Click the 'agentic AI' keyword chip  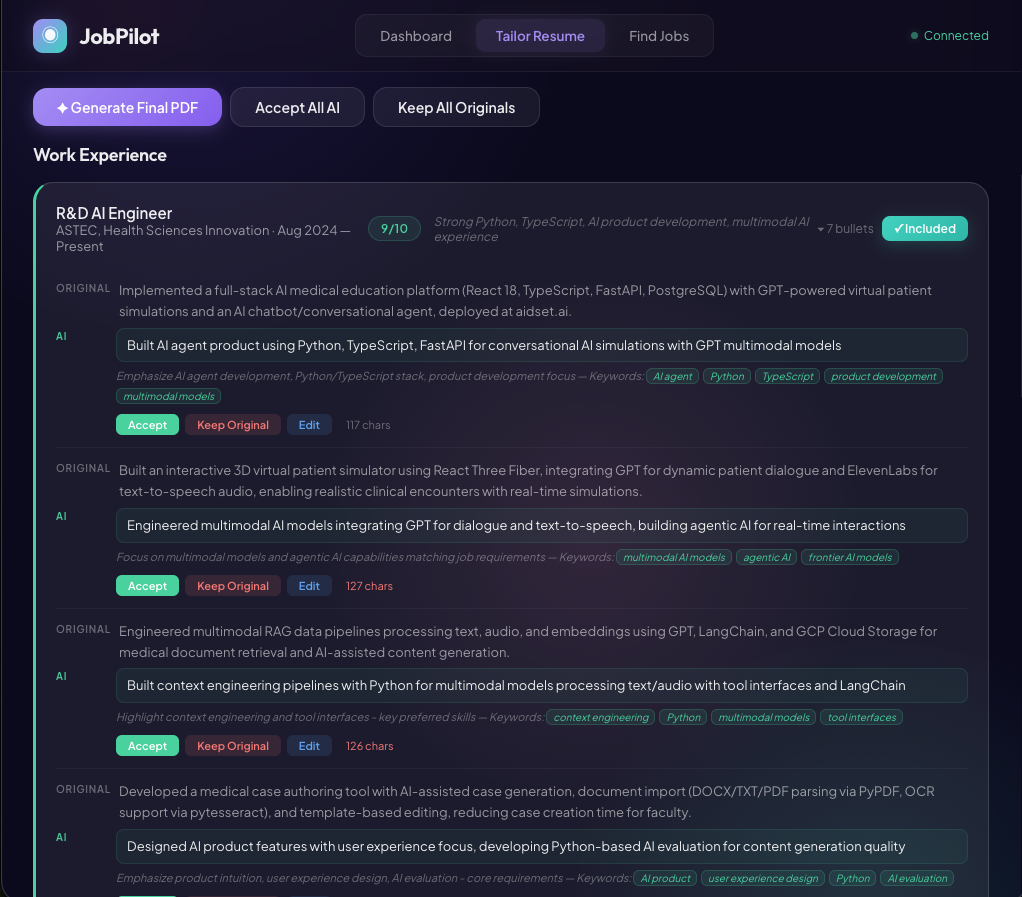[x=766, y=557]
